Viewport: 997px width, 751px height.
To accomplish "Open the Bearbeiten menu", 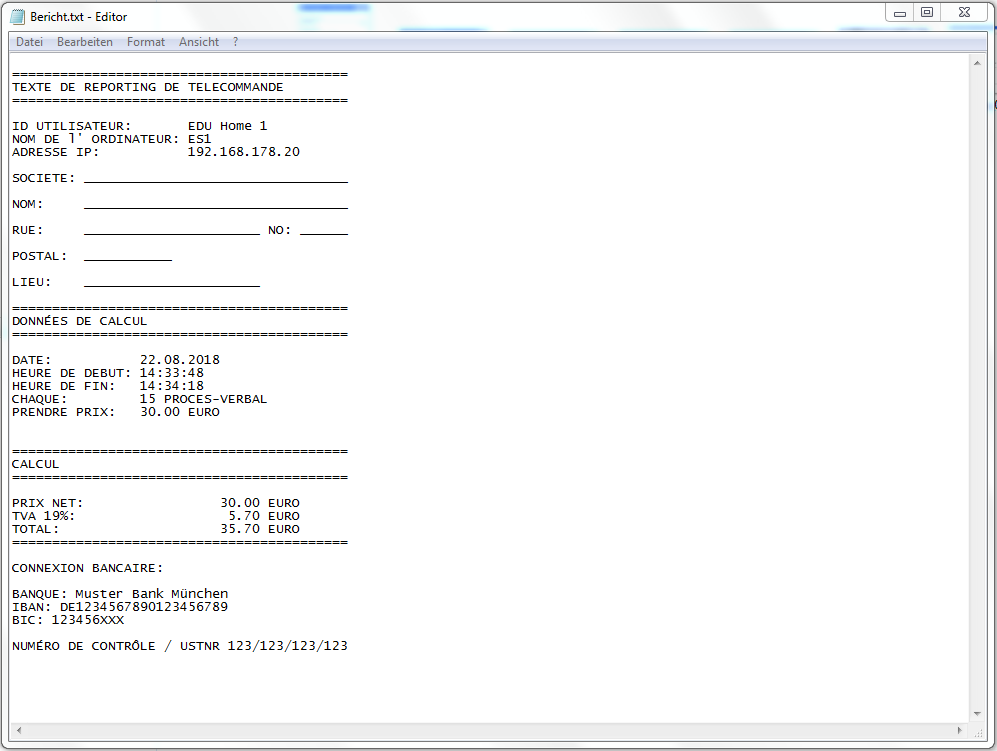I will pyautogui.click(x=84, y=41).
